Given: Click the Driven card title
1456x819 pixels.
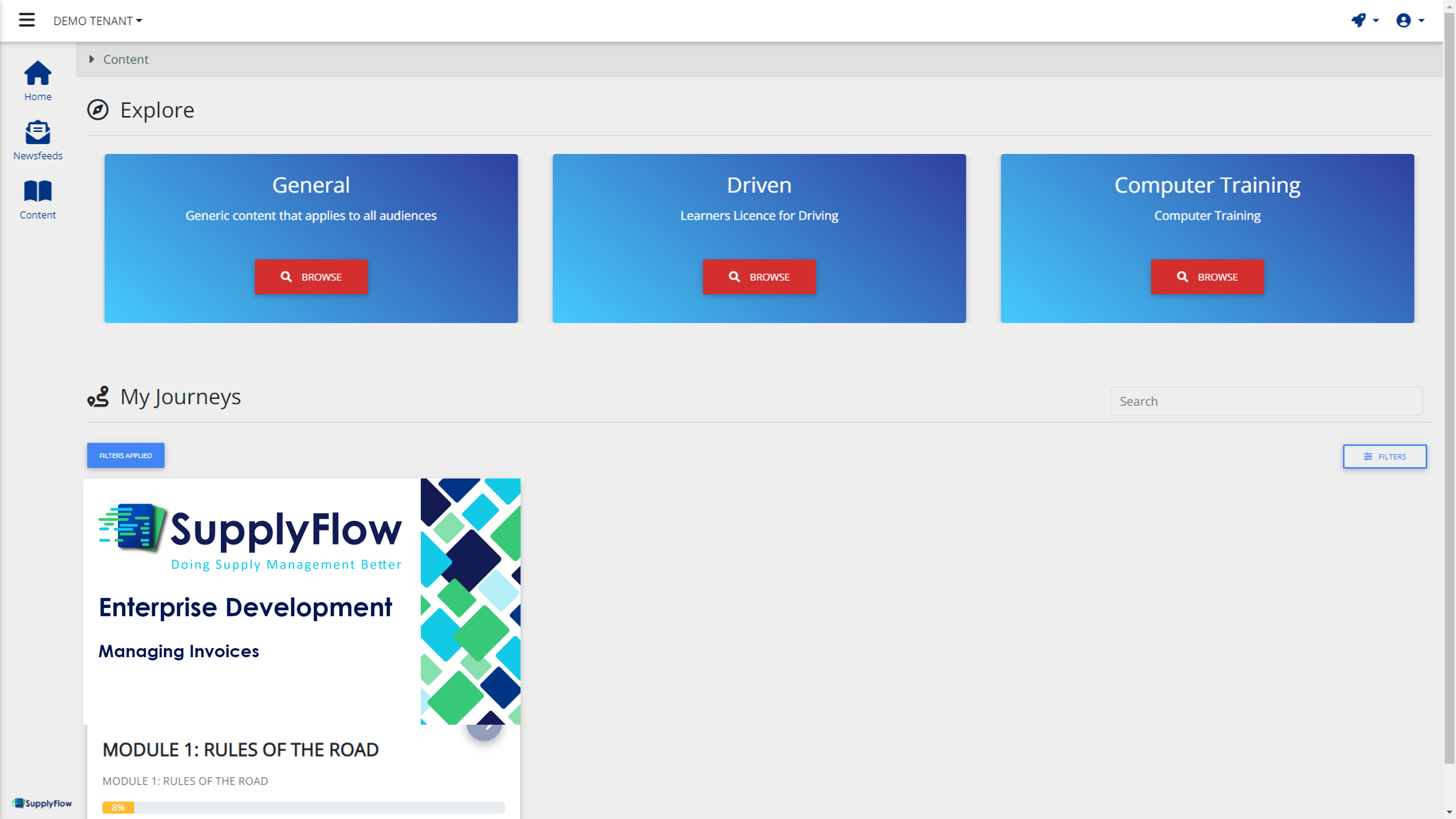Looking at the screenshot, I should pos(759,185).
